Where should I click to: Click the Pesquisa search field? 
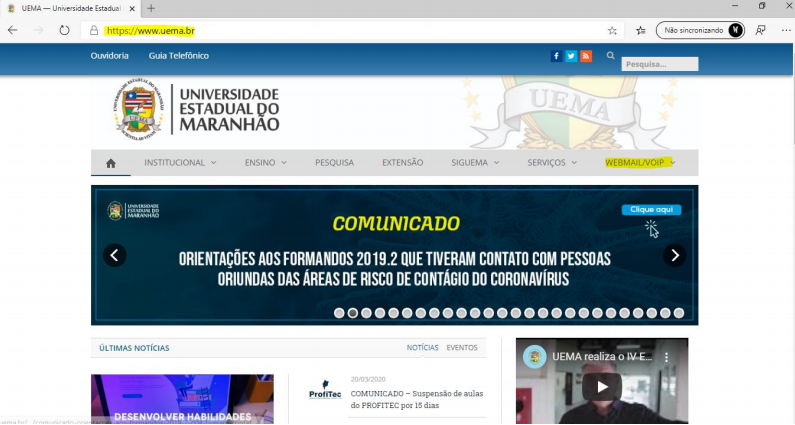[660, 64]
